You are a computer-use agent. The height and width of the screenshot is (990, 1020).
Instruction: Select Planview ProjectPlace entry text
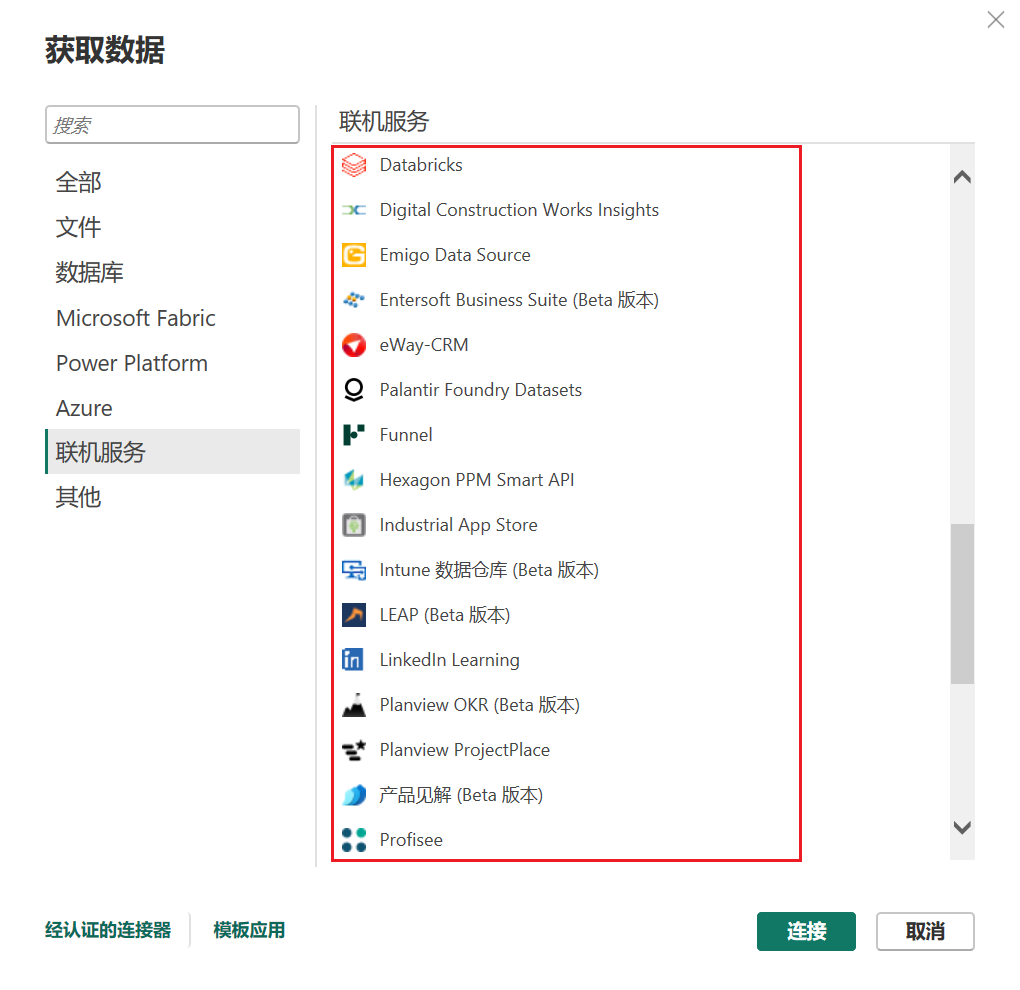click(464, 750)
